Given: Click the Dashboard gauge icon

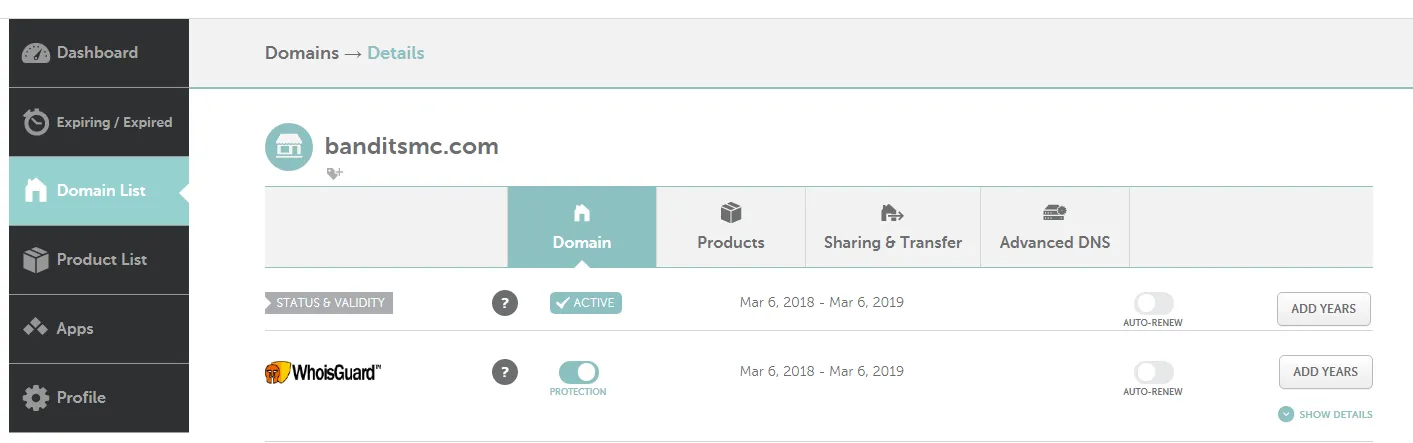Looking at the screenshot, I should (x=36, y=53).
